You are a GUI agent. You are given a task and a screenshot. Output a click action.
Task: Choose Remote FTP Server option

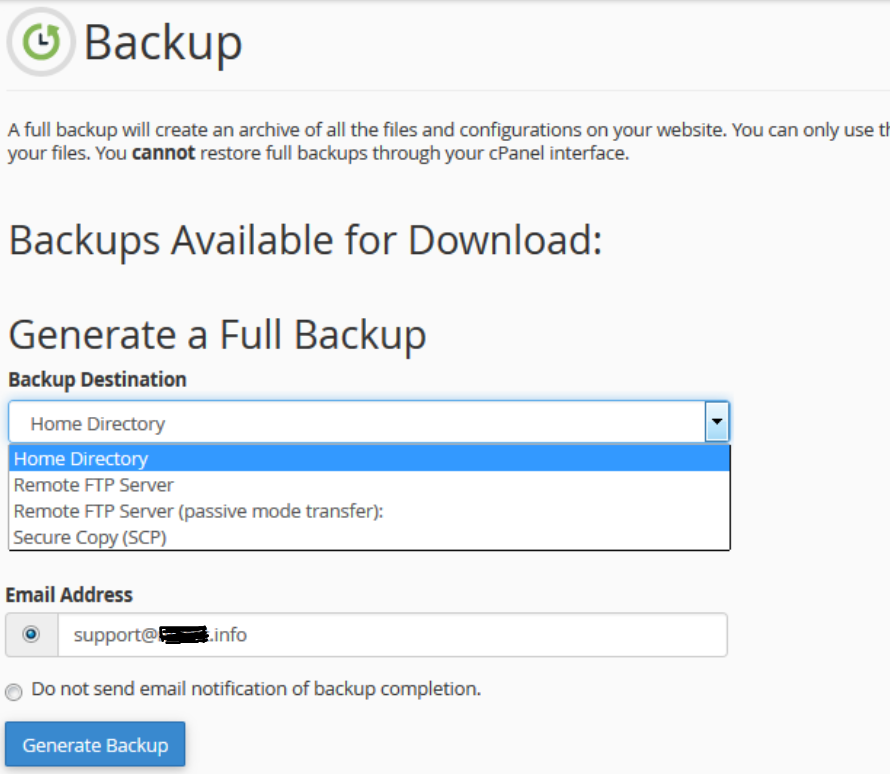pyautogui.click(x=369, y=485)
